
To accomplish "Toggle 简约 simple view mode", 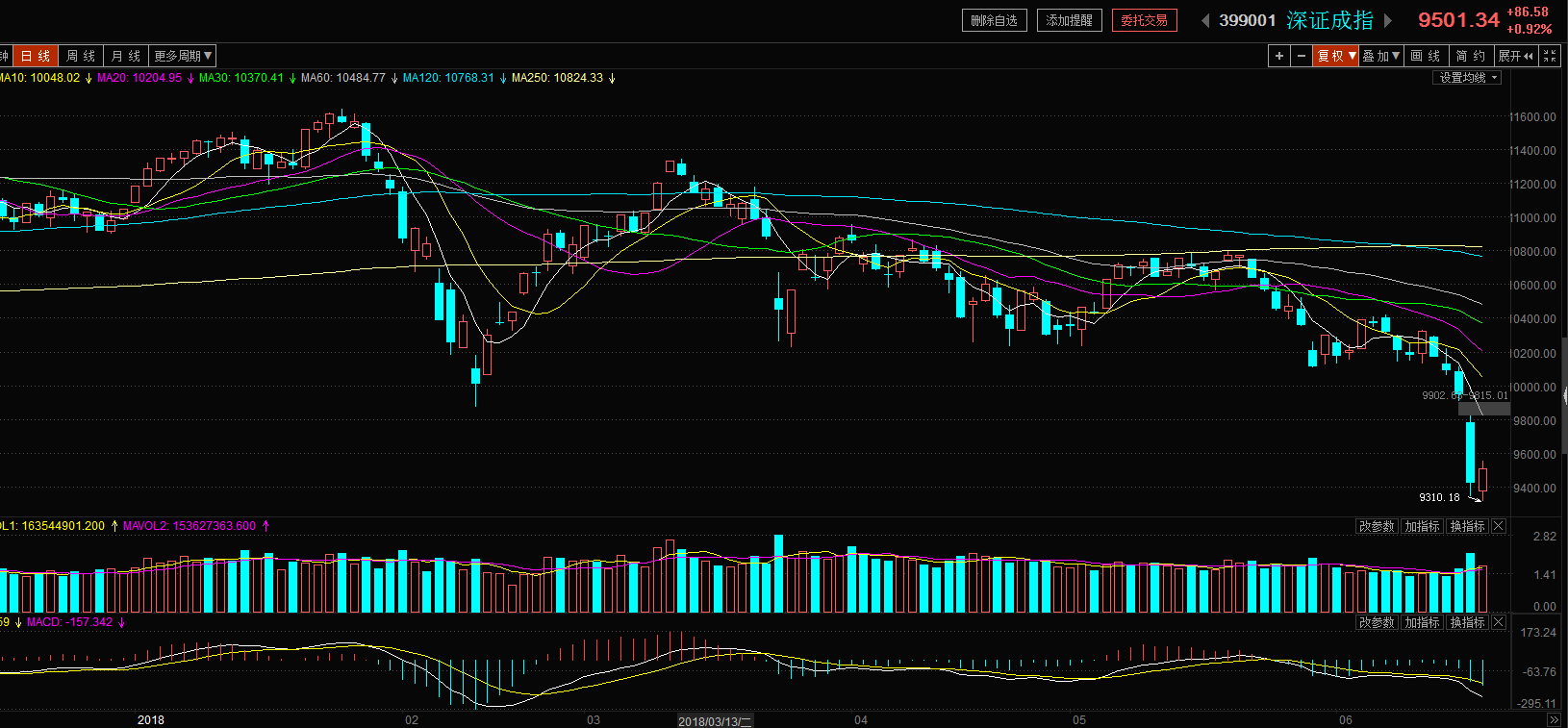I will tap(1470, 56).
